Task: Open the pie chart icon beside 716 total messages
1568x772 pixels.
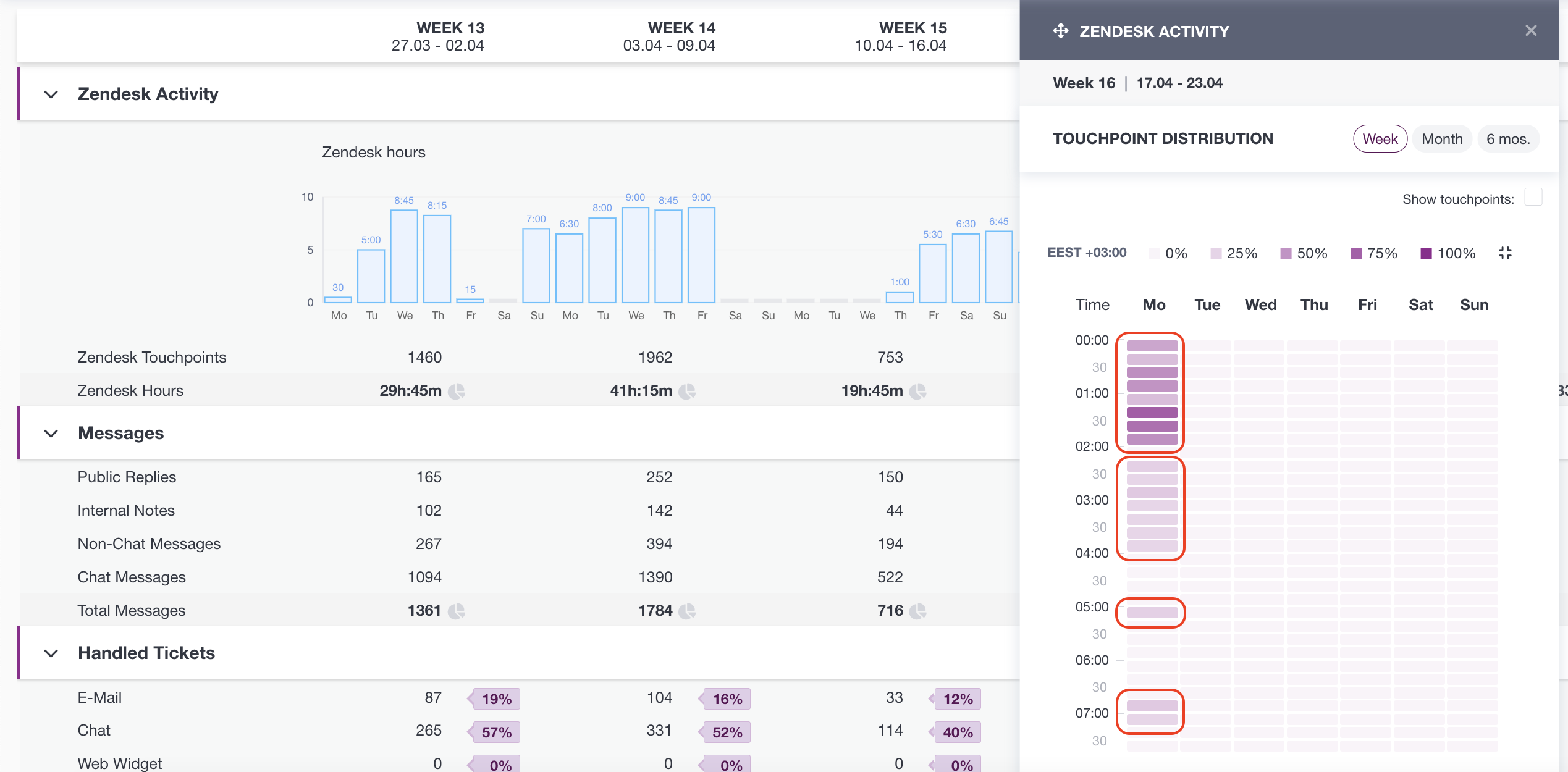Action: pos(918,611)
